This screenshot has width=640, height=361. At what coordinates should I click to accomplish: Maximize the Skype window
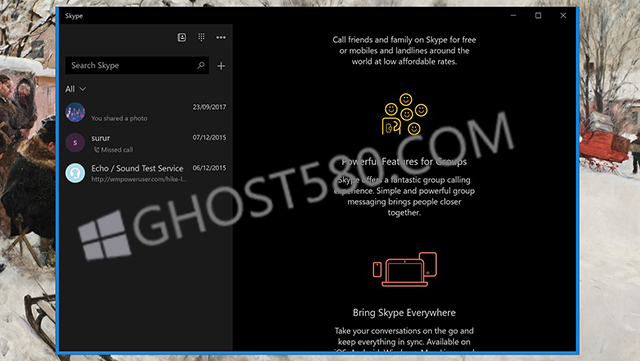click(x=538, y=16)
